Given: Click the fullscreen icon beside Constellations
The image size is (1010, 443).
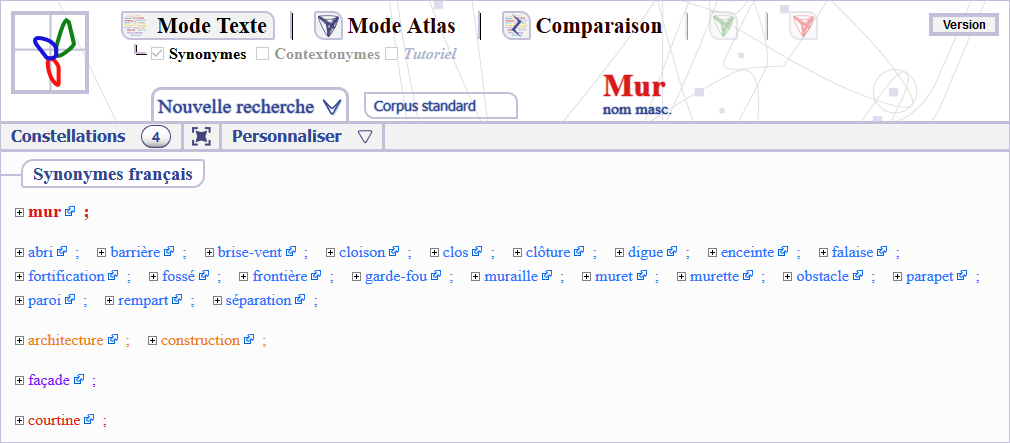Looking at the screenshot, I should click(202, 137).
